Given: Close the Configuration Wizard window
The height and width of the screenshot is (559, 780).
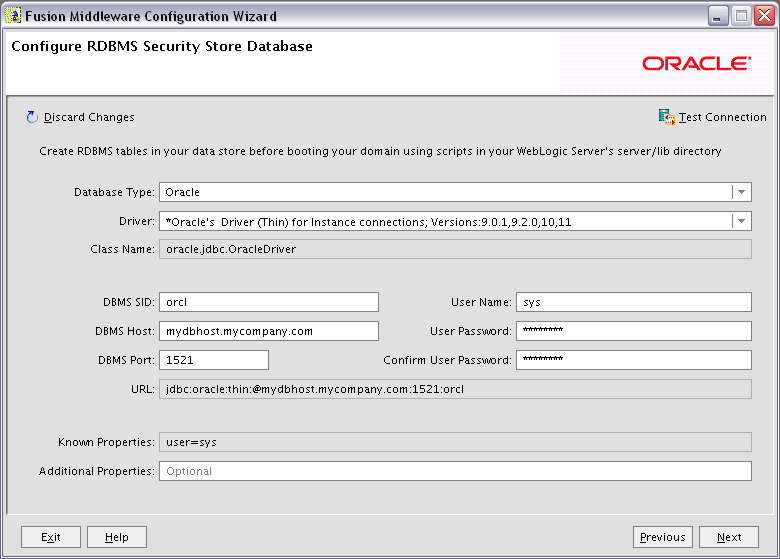Looking at the screenshot, I should tap(764, 16).
